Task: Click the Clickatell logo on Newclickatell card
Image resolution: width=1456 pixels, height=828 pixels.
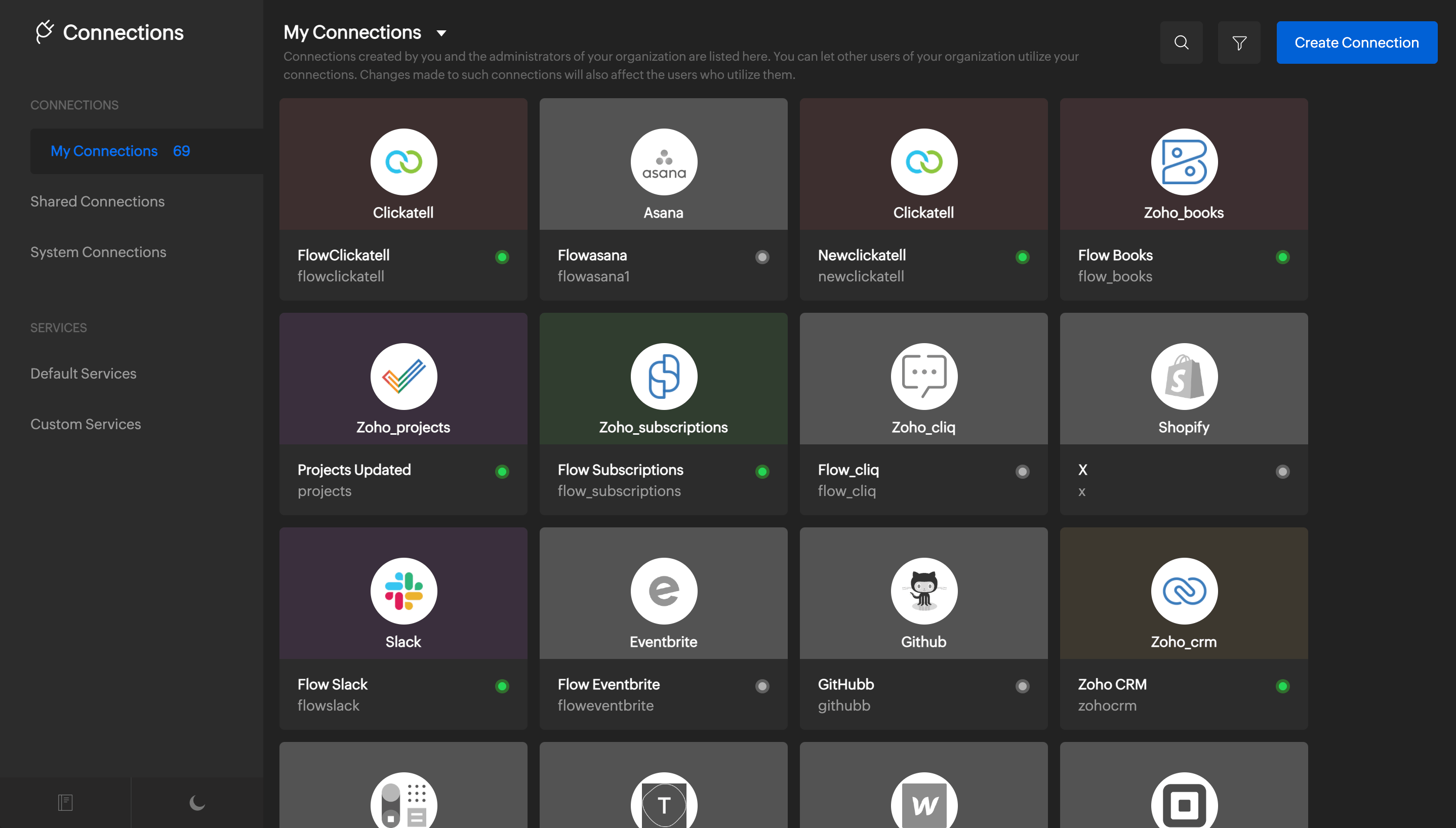Action: 924,162
